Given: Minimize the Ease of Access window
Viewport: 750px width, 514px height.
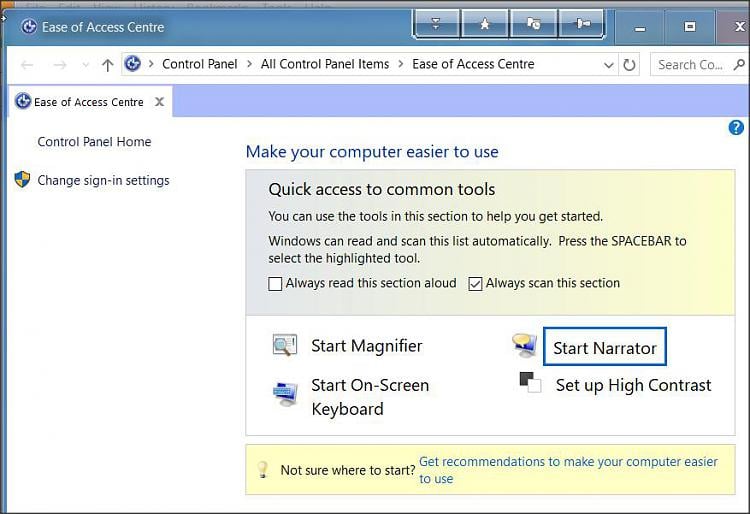Looking at the screenshot, I should 640,27.
